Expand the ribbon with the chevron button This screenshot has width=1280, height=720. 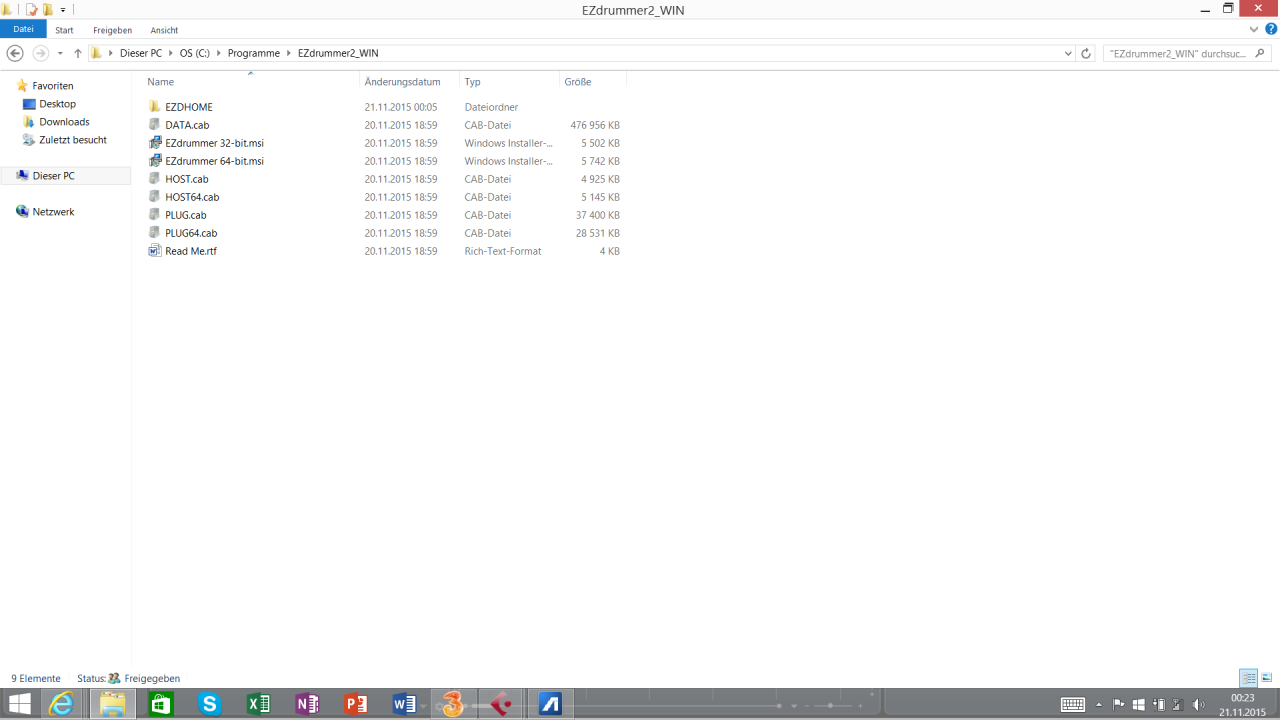point(1254,29)
